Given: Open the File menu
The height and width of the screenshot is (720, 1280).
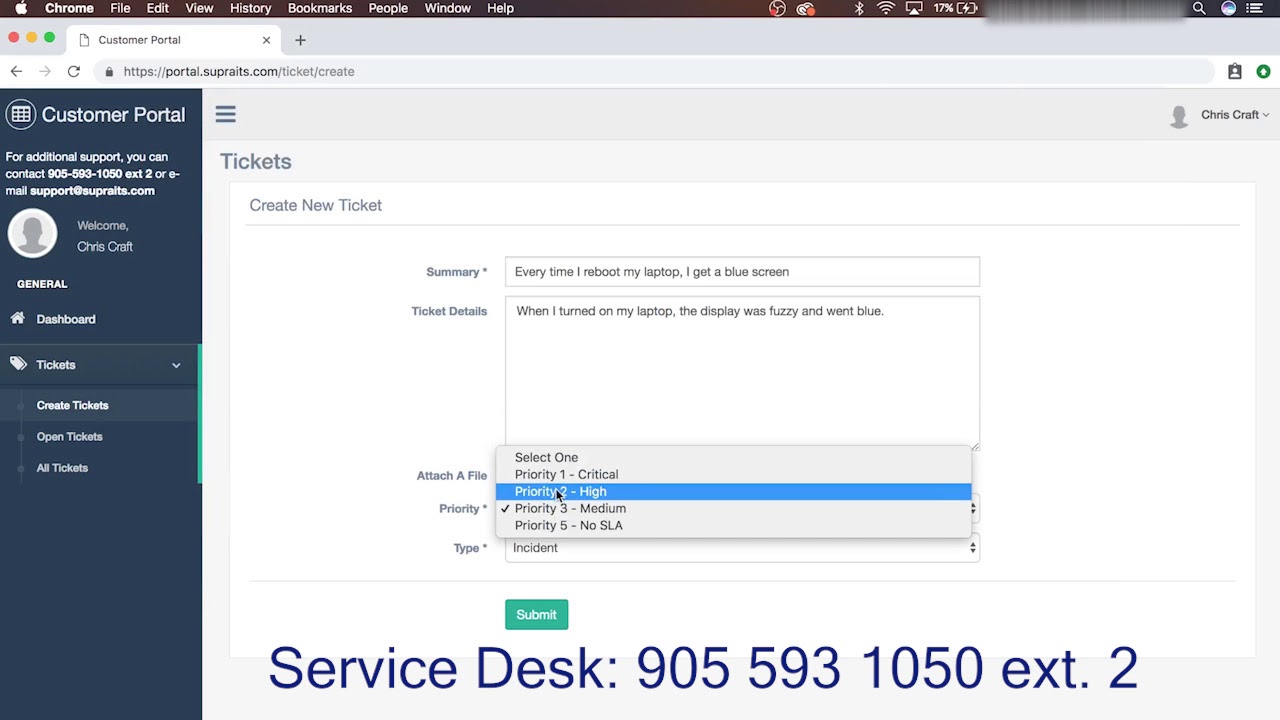Looking at the screenshot, I should click(120, 8).
